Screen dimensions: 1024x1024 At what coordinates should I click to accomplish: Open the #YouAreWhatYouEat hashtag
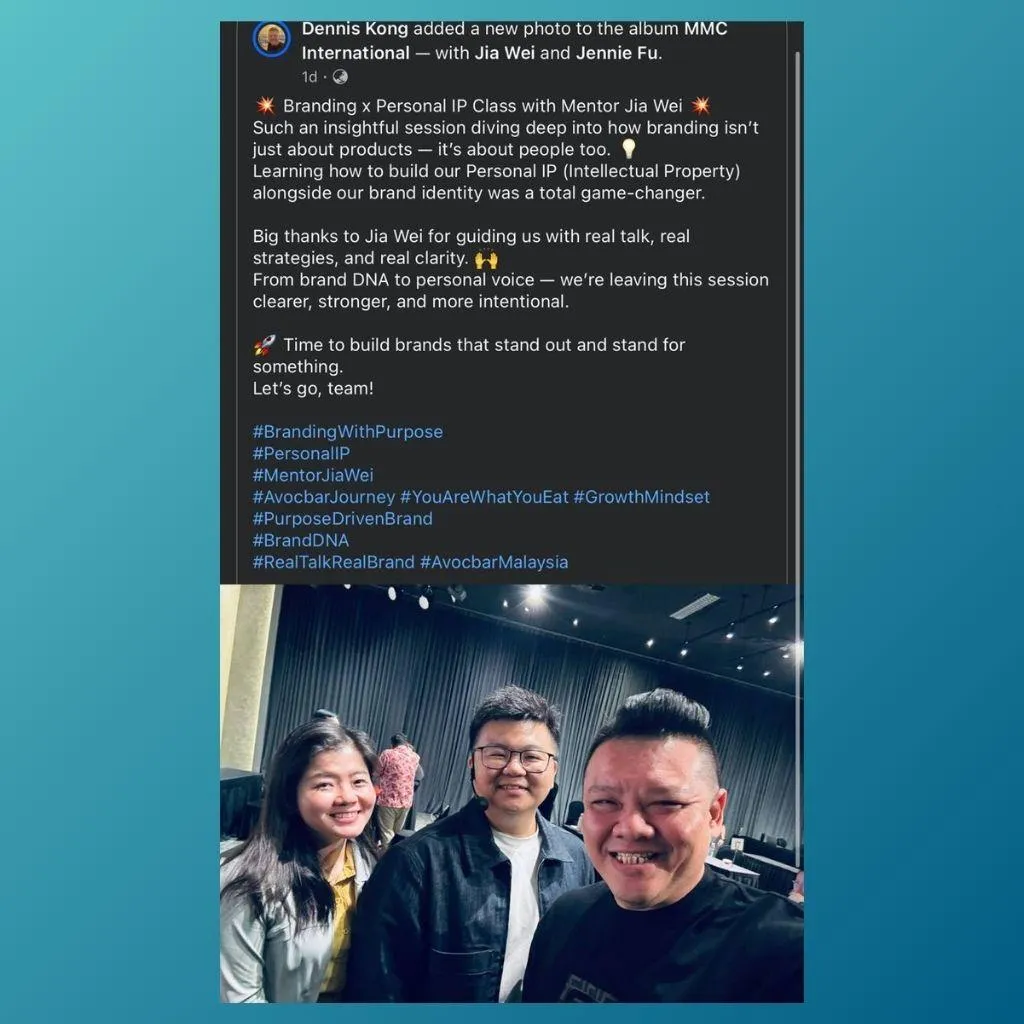pyautogui.click(x=484, y=497)
